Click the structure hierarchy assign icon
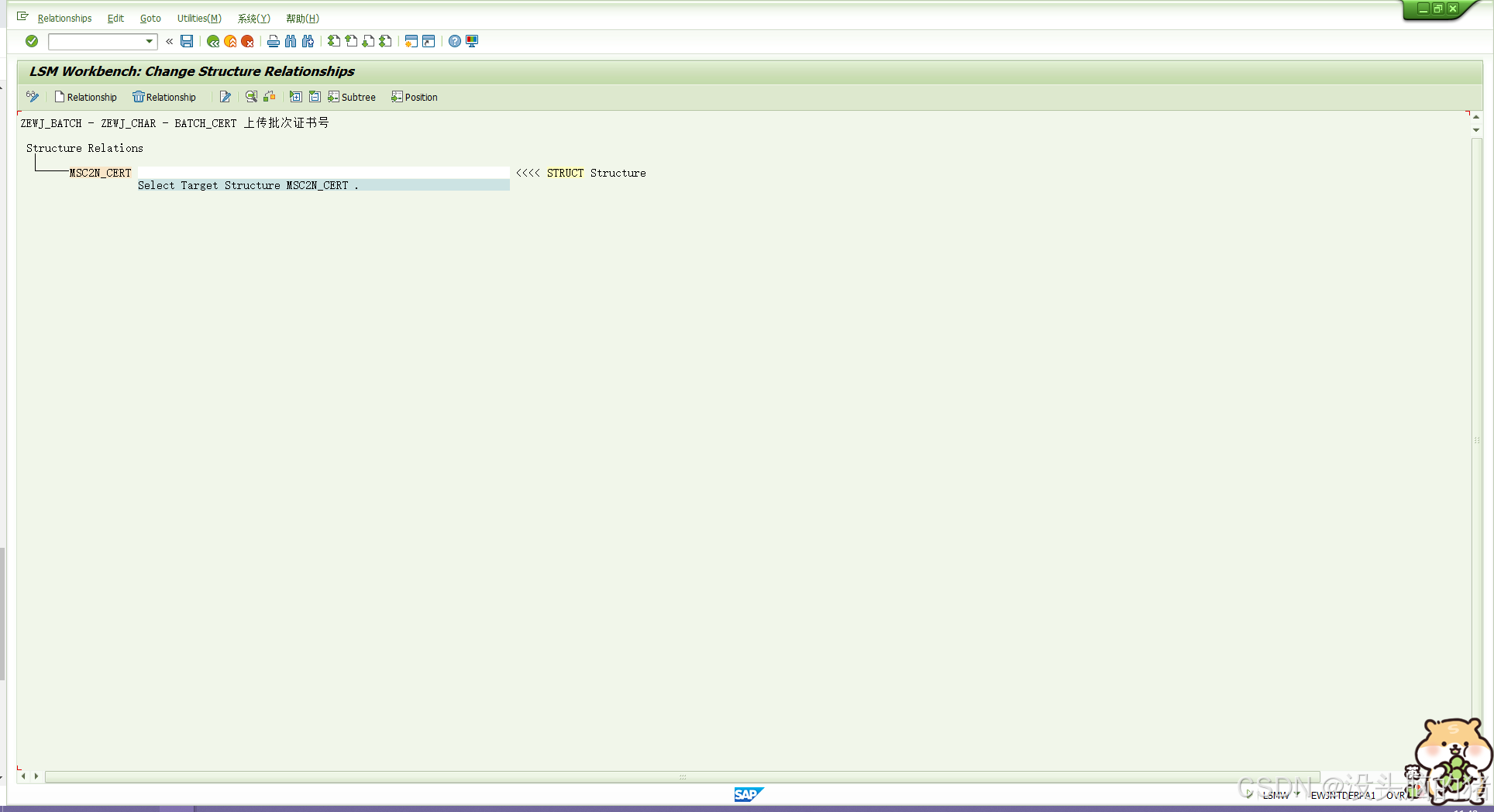The width and height of the screenshot is (1494, 812). (269, 97)
